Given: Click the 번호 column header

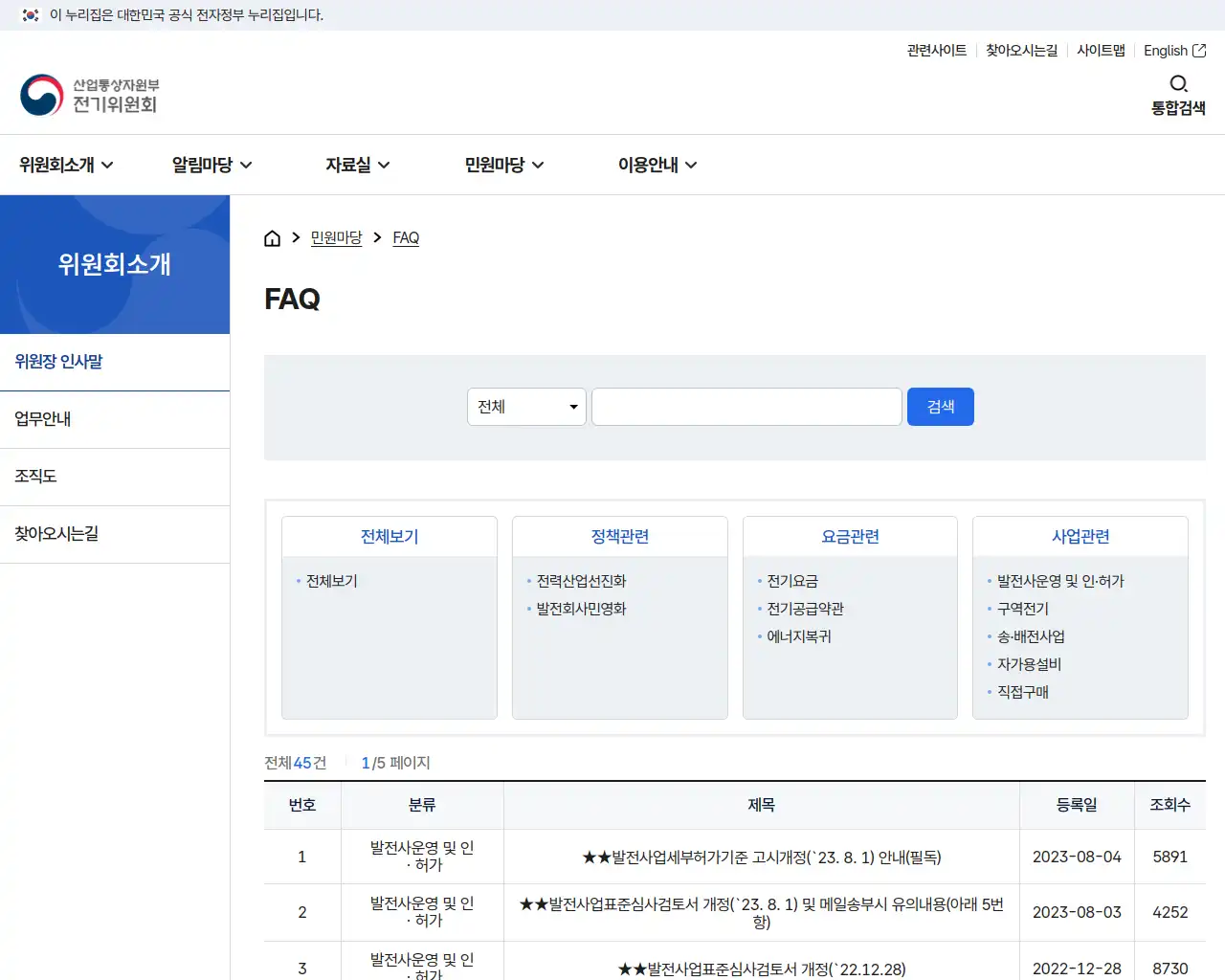Looking at the screenshot, I should click(302, 805).
